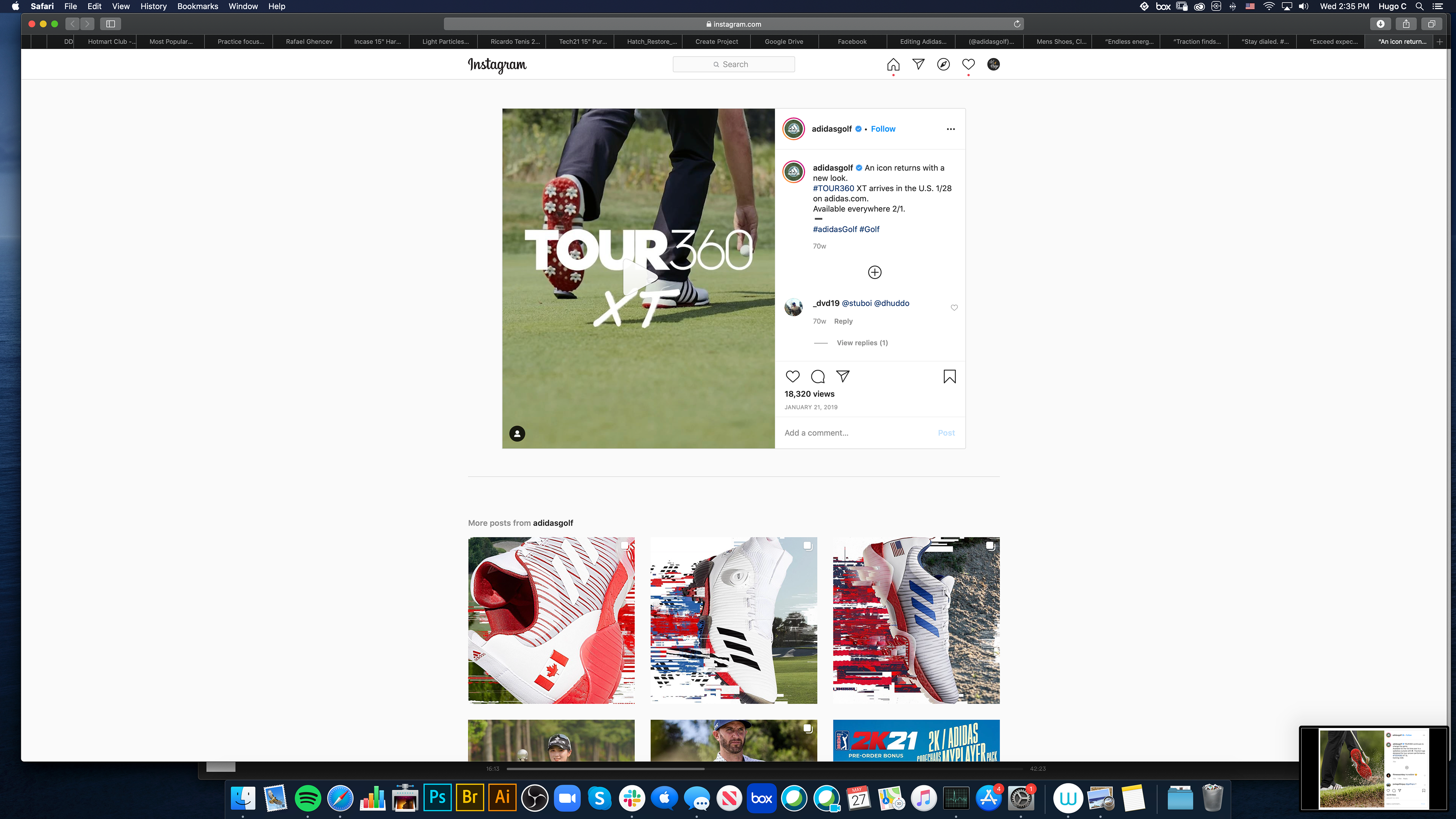Open the USA flag shoe in sand thumbnail

click(916, 620)
